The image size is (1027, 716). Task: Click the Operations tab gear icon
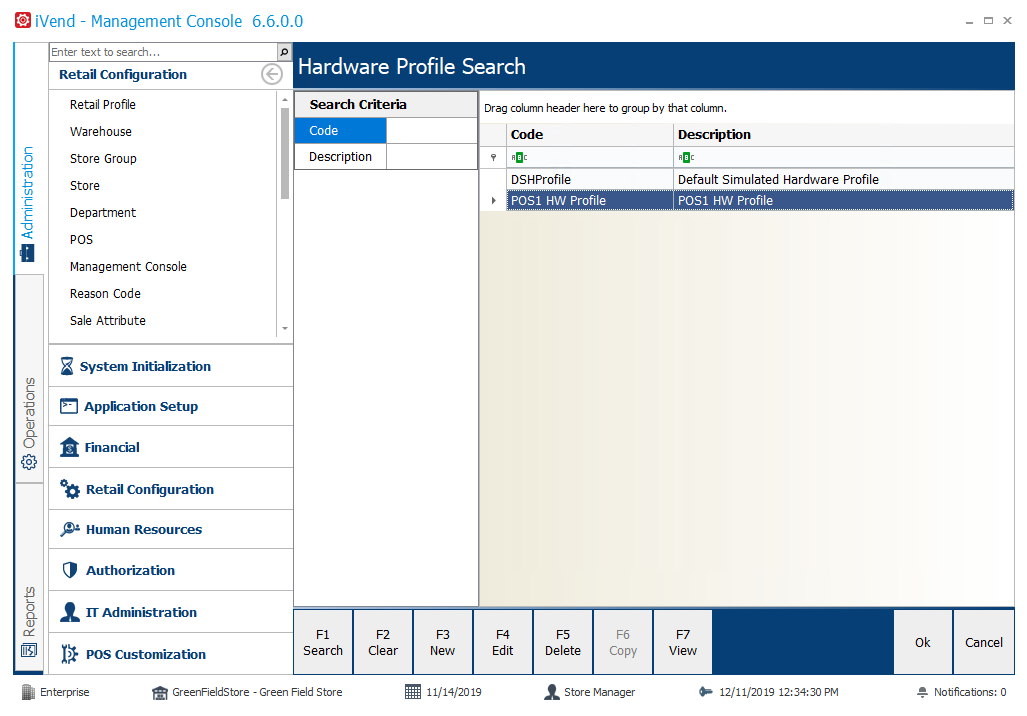29,462
